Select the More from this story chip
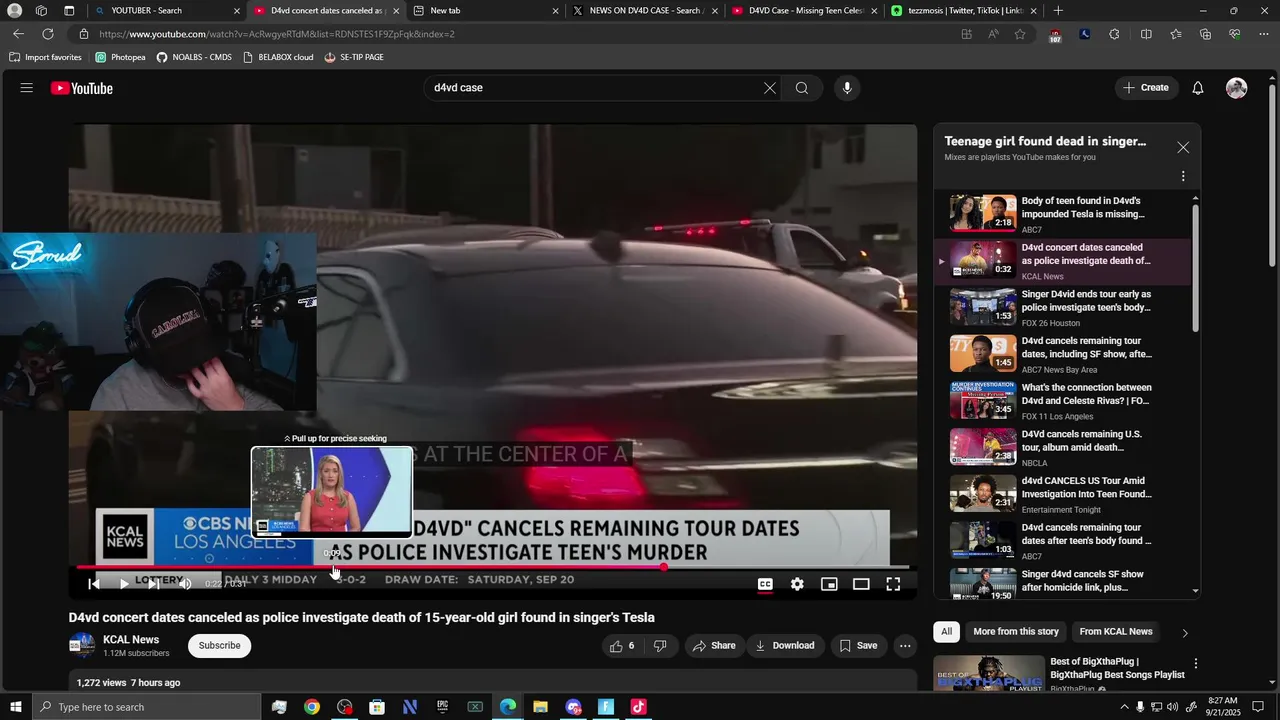This screenshot has width=1280, height=720. tap(1016, 632)
